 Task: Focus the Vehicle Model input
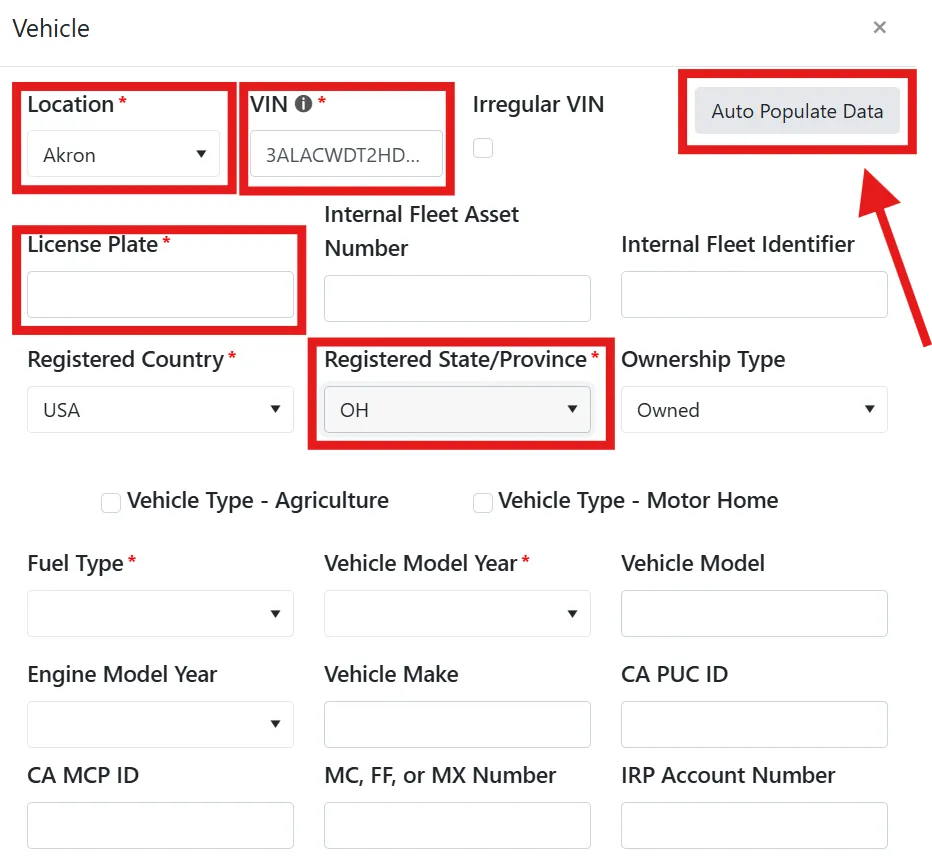(x=754, y=613)
